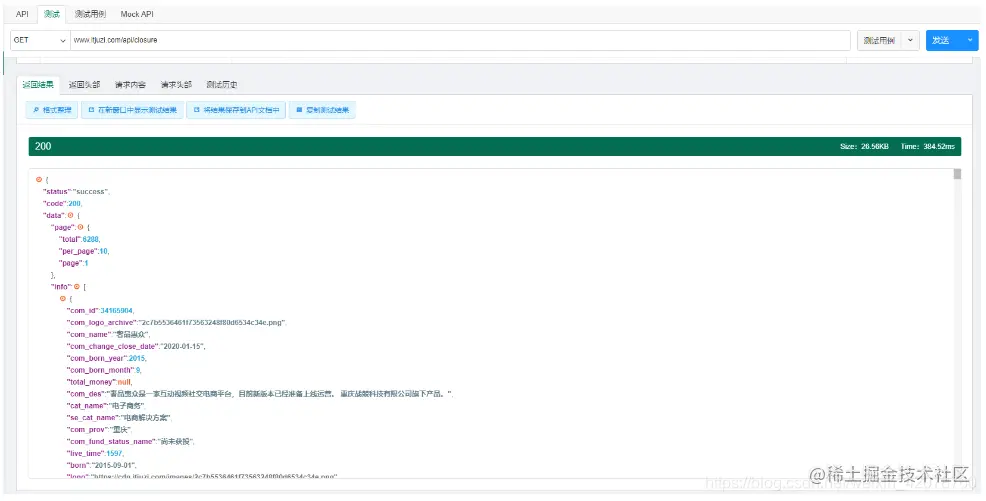Click the "com_prov":"重庆" line
Image resolution: width=986 pixels, height=501 pixels.
click(99, 430)
